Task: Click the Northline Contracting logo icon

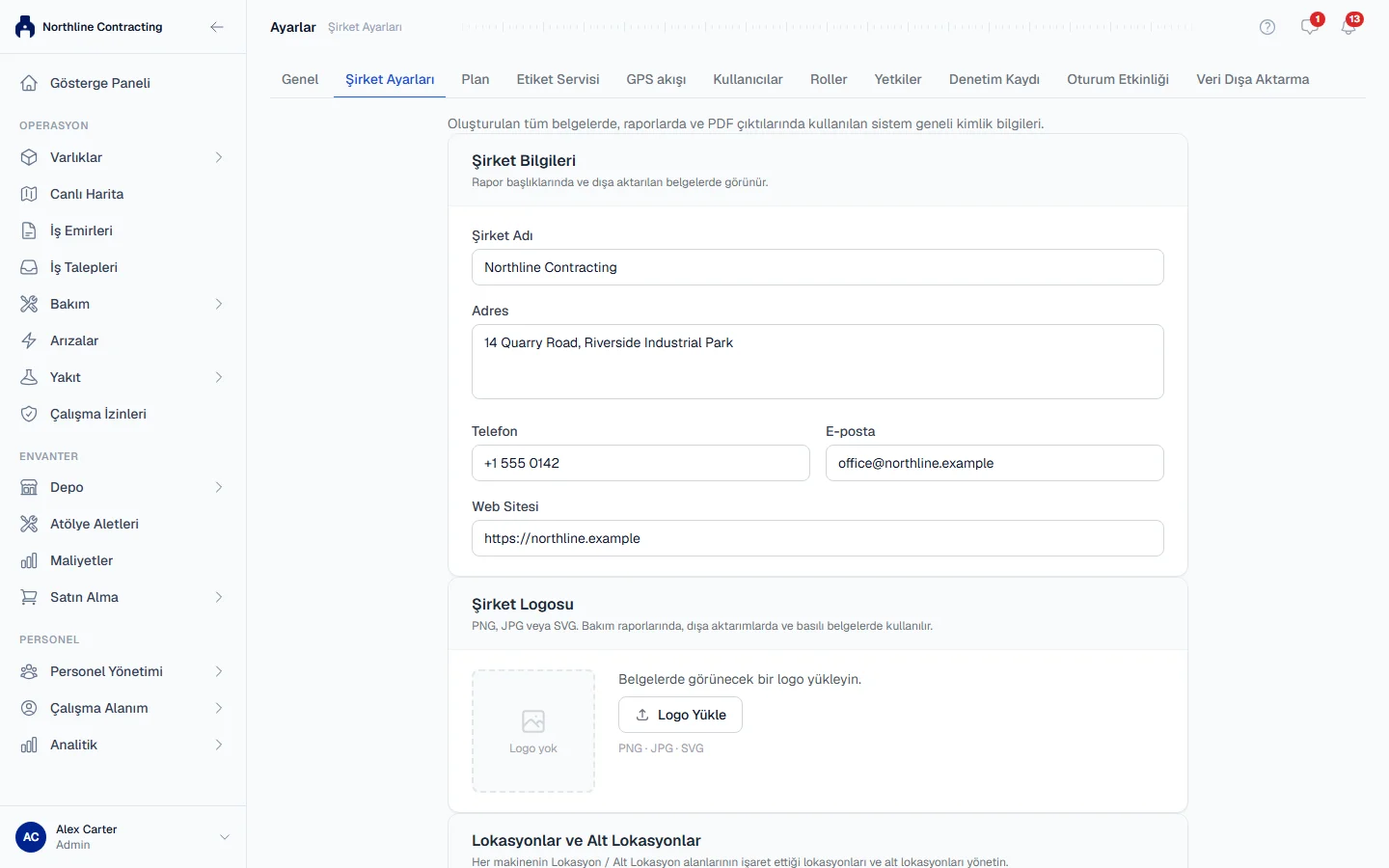Action: [x=25, y=27]
